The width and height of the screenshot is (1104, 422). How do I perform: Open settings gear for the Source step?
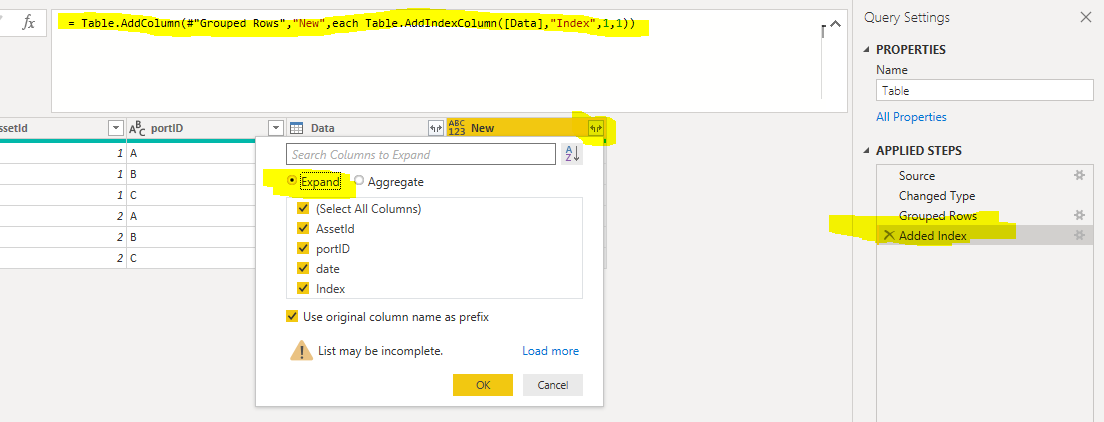tap(1079, 175)
